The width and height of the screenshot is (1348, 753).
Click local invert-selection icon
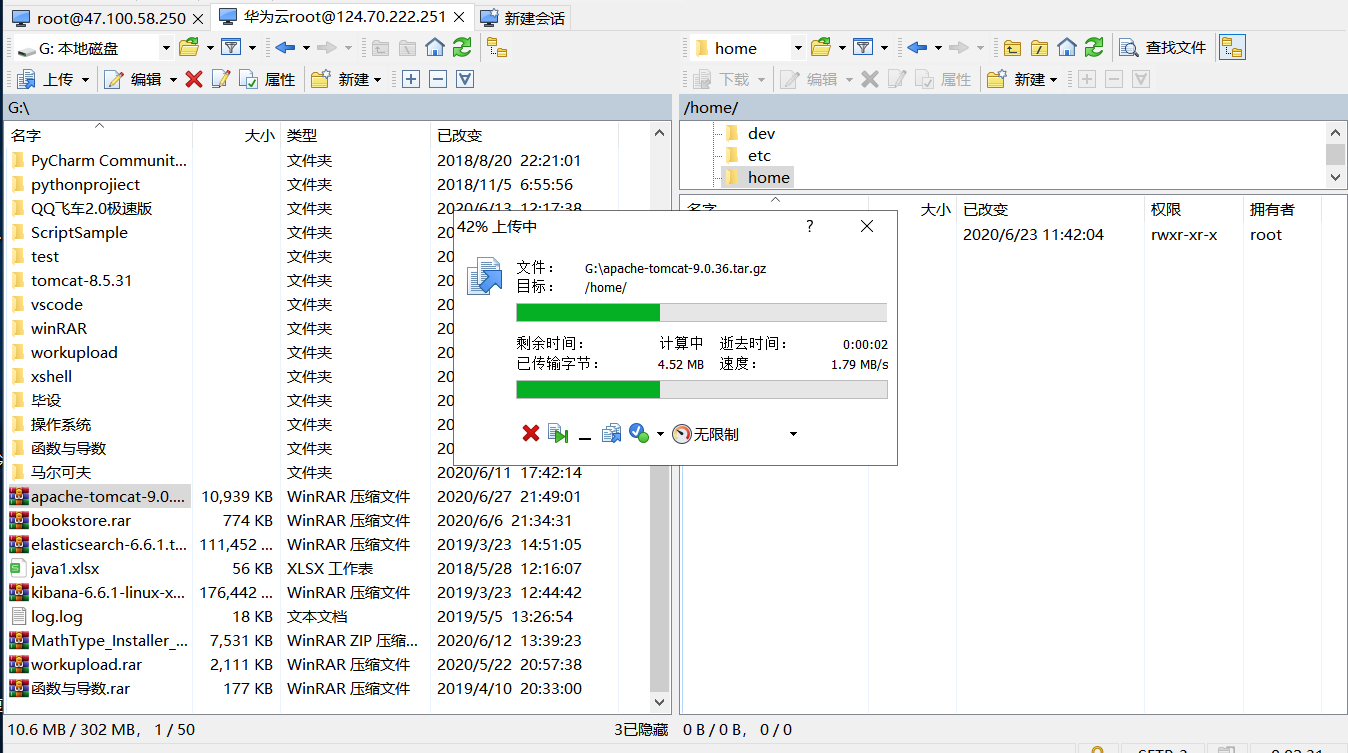coord(464,79)
